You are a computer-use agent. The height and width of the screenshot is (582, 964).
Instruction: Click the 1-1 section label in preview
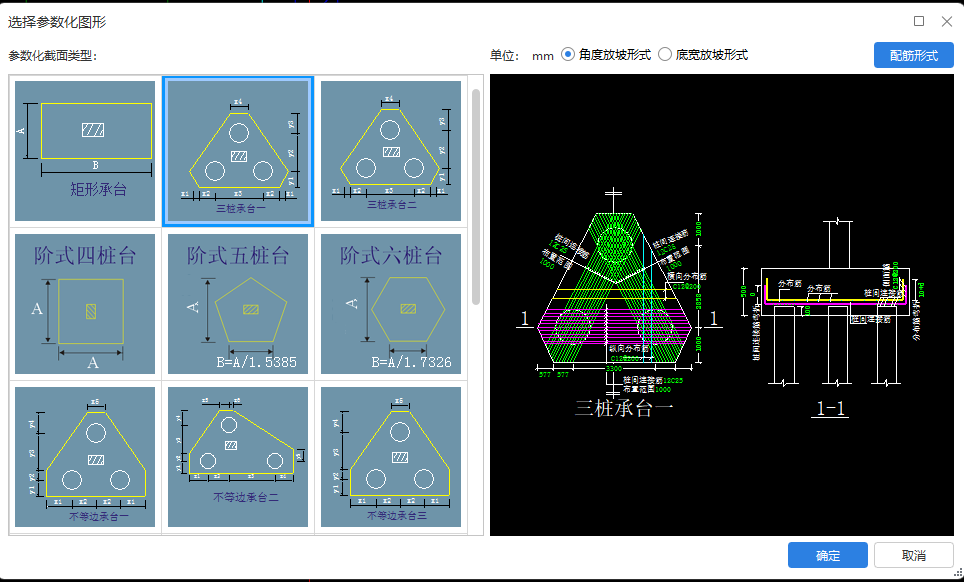[831, 408]
